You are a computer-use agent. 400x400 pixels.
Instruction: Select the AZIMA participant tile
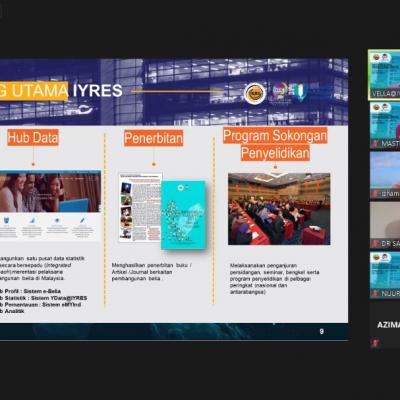385,325
